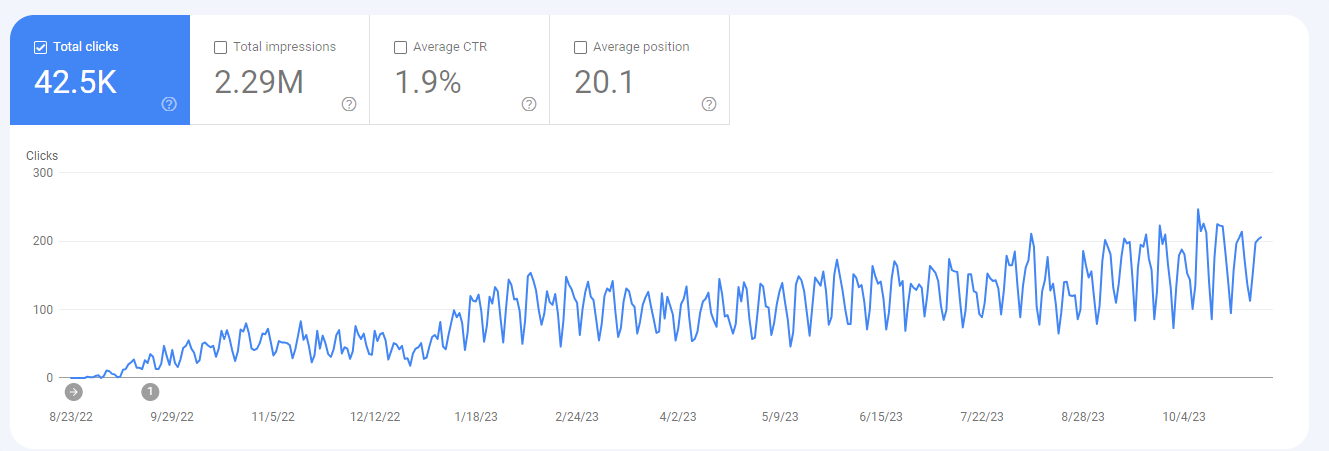Click the 6/15/23 date label
The image size is (1329, 451).
pyautogui.click(x=881, y=417)
